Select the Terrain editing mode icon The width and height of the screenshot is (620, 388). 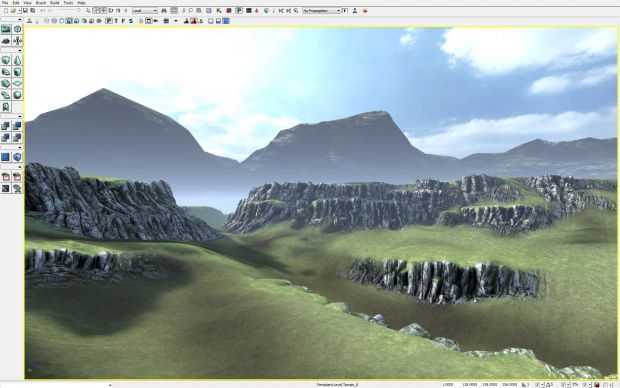coord(6,40)
